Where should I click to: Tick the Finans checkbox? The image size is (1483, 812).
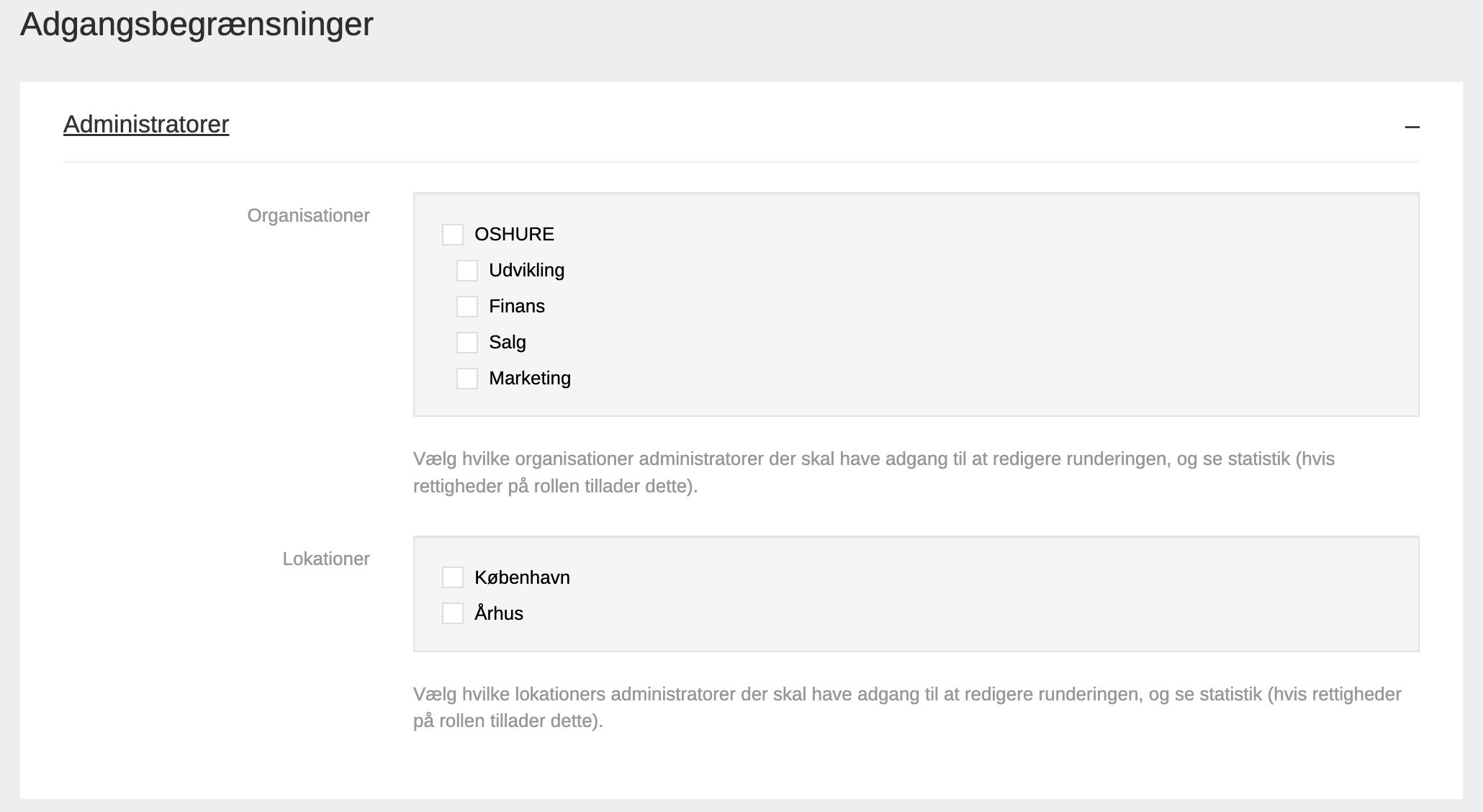click(x=467, y=307)
